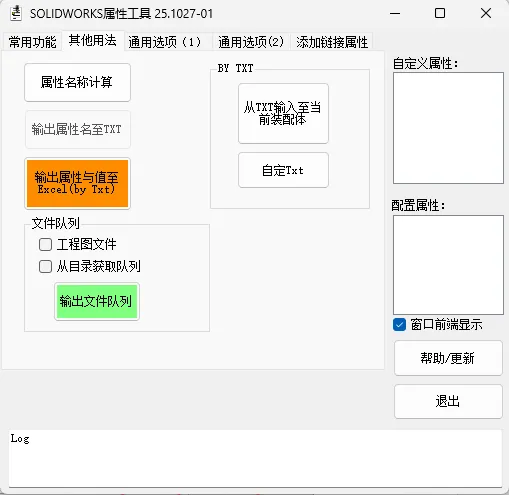
Task: Click inside the 自定义属性 list box
Action: click(x=448, y=128)
